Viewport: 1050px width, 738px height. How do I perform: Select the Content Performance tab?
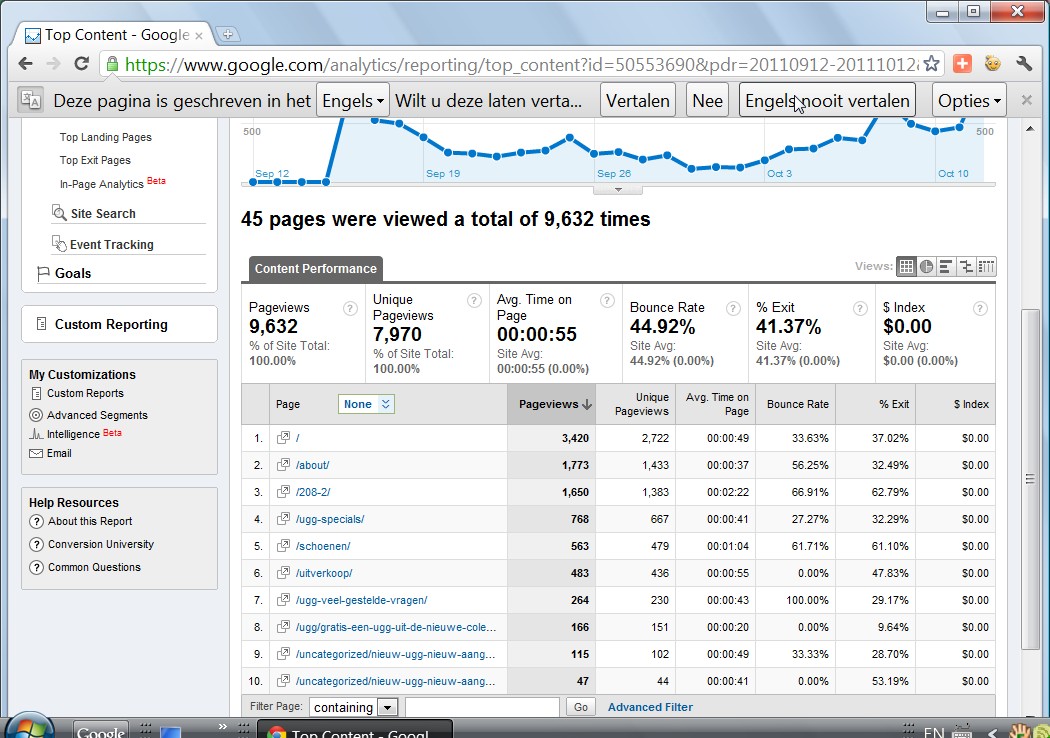tap(315, 269)
